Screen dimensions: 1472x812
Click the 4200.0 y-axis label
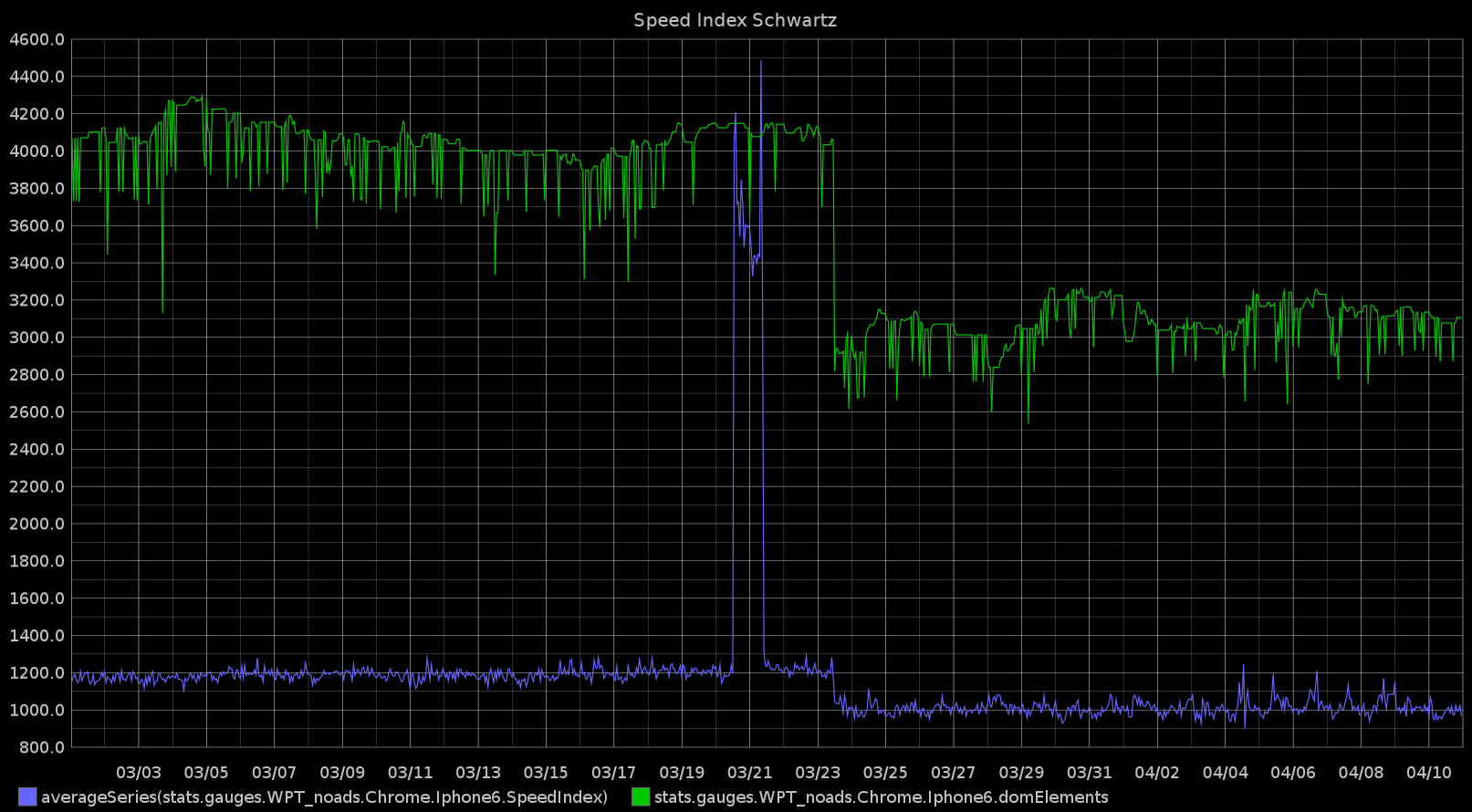[37, 114]
